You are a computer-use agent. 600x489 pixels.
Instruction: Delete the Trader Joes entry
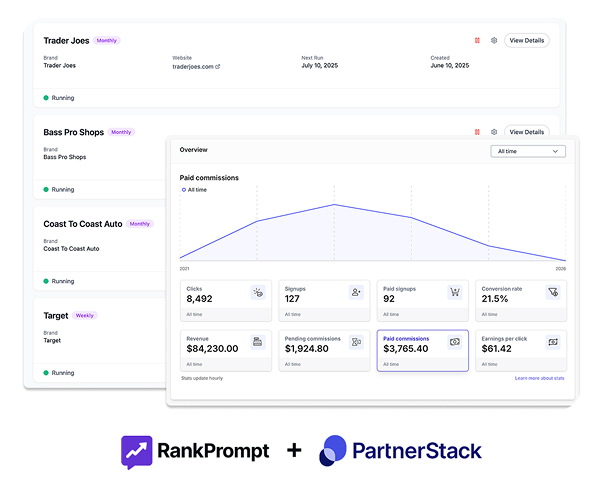(x=477, y=41)
